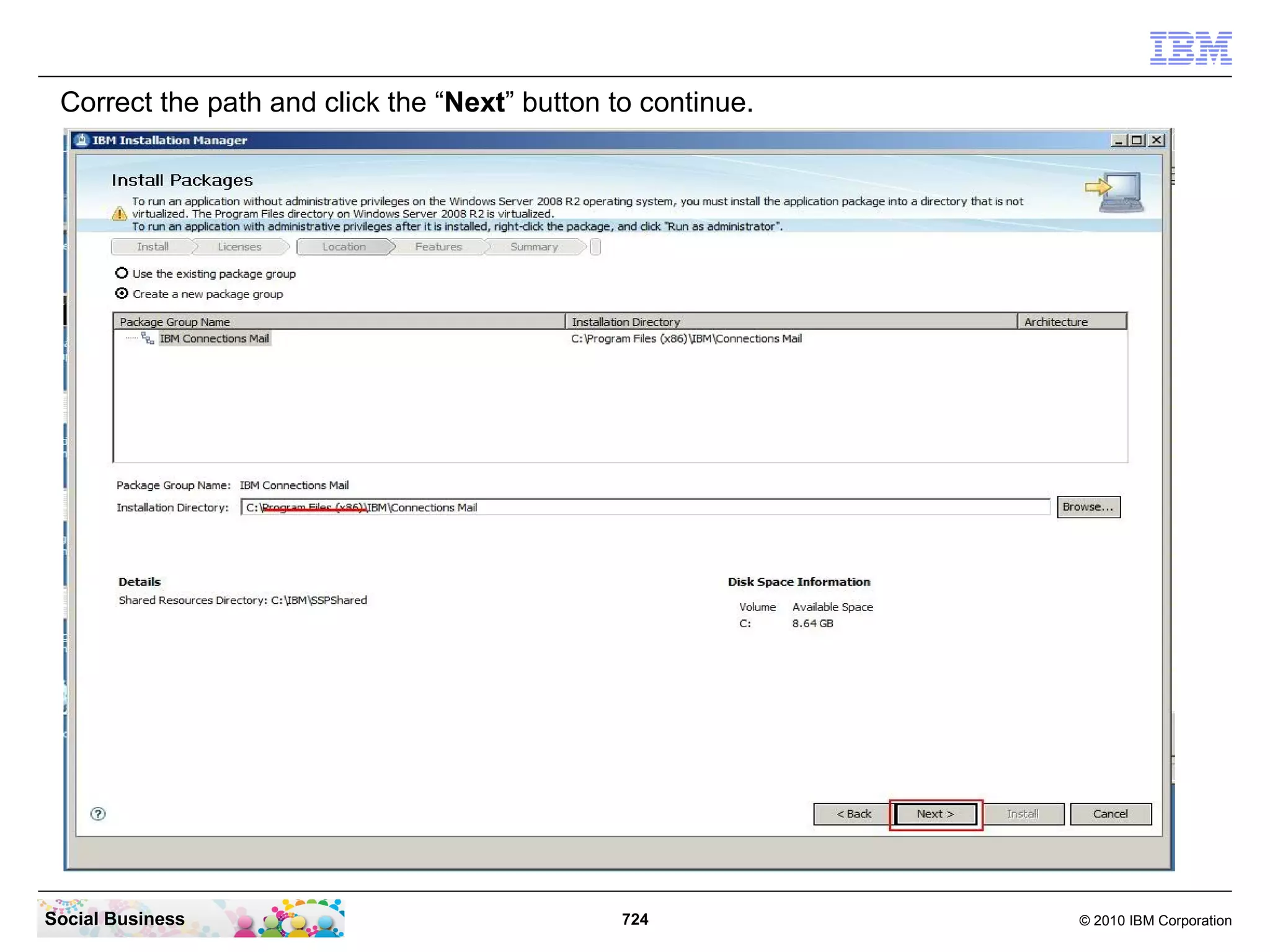Click the disabled Install button

click(1023, 814)
